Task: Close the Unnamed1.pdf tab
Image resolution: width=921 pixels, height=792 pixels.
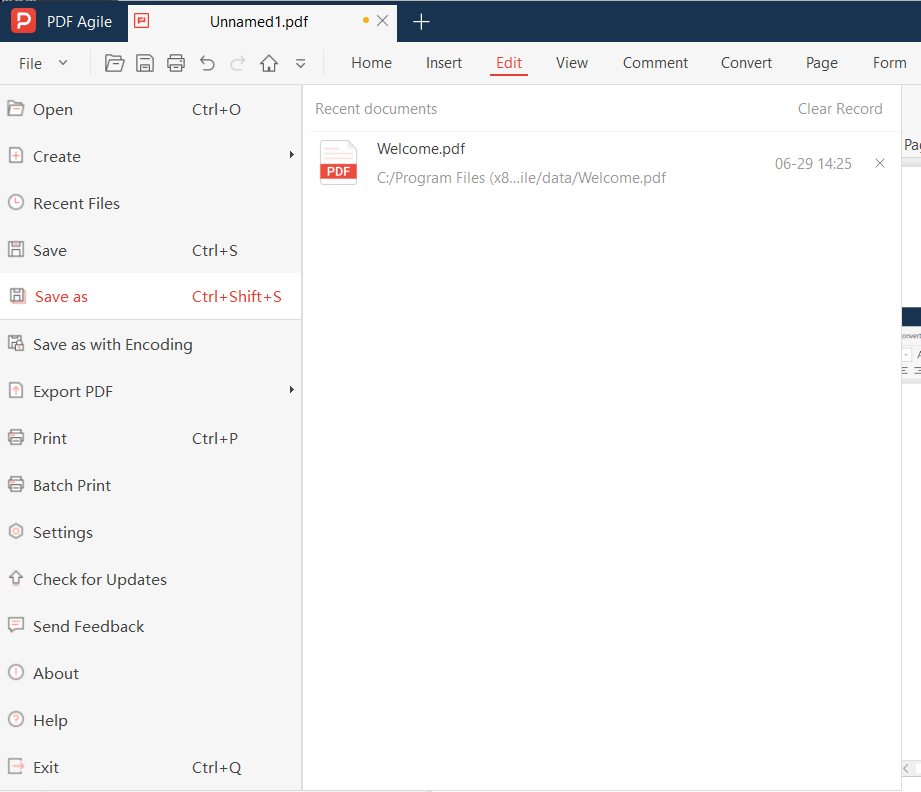Action: tap(382, 21)
